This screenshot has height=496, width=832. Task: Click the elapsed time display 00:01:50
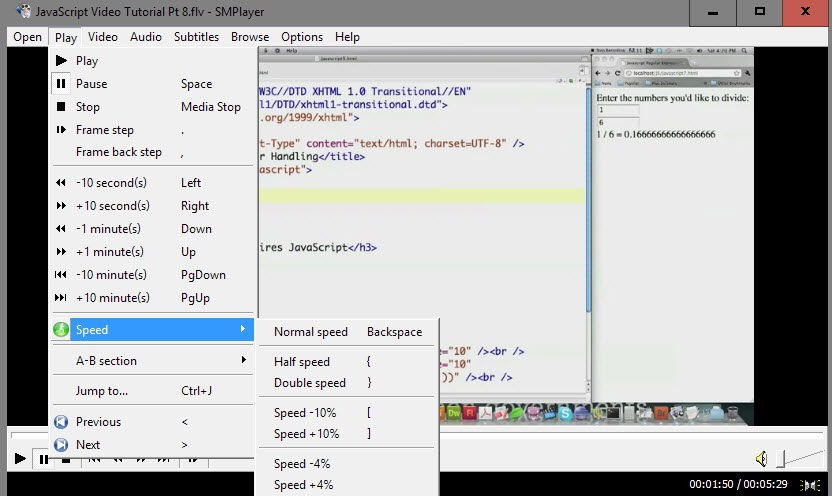tap(711, 484)
